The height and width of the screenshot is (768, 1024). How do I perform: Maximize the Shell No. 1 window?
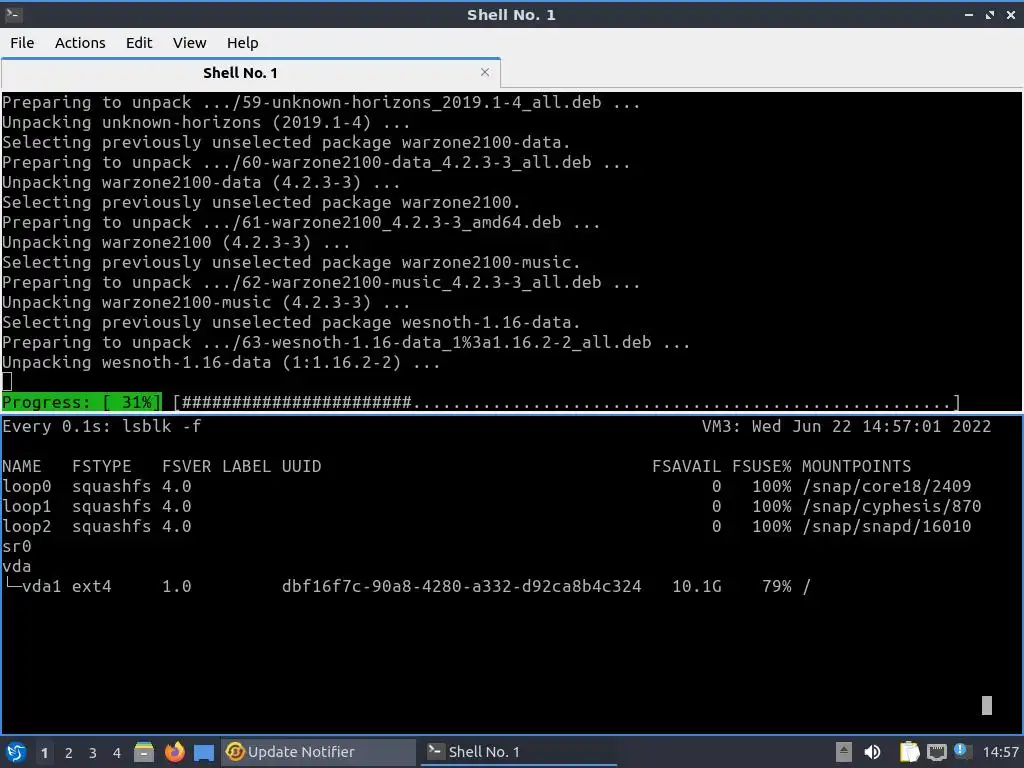coord(990,15)
